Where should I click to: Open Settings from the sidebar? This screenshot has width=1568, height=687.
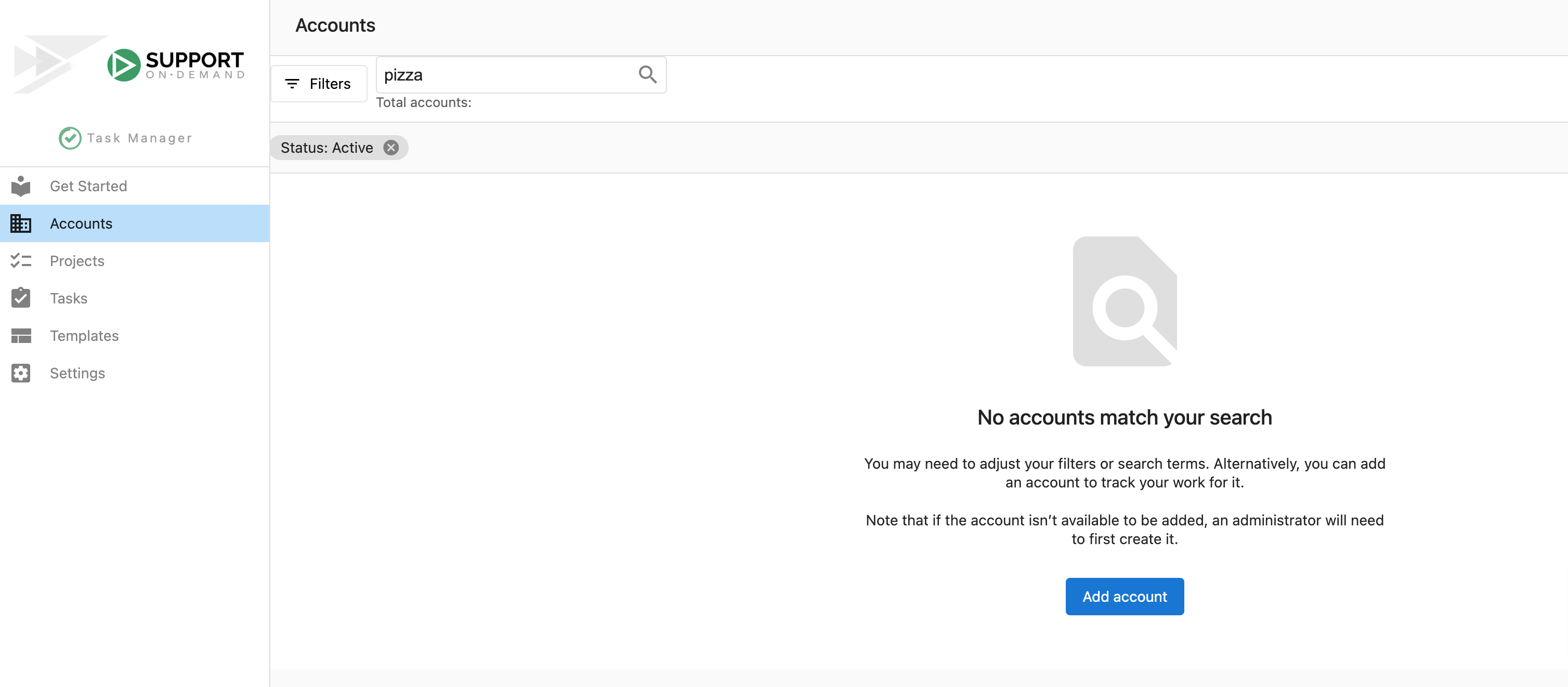click(135, 373)
